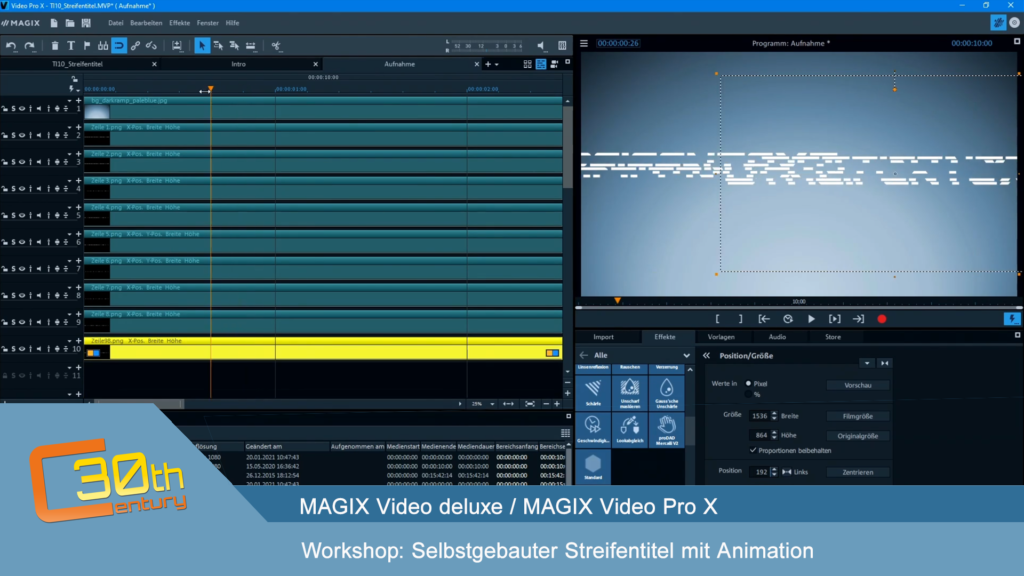
Task: Click the Standard effect tile
Action: tap(593, 467)
